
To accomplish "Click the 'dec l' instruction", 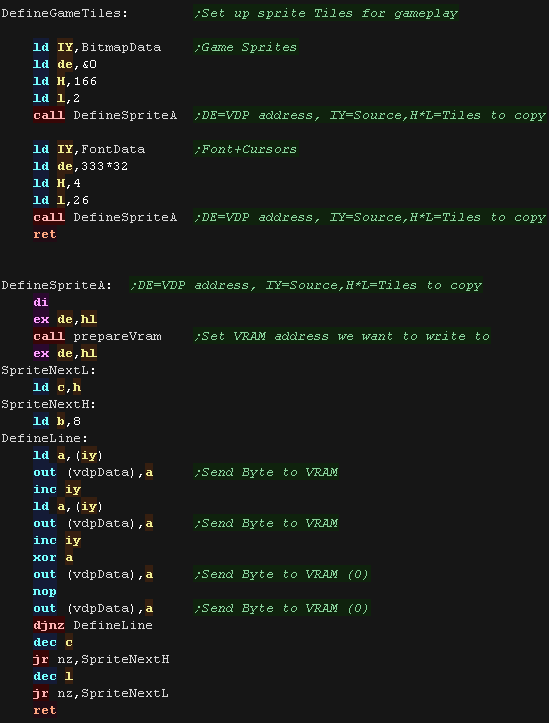I will [x=53, y=676].
